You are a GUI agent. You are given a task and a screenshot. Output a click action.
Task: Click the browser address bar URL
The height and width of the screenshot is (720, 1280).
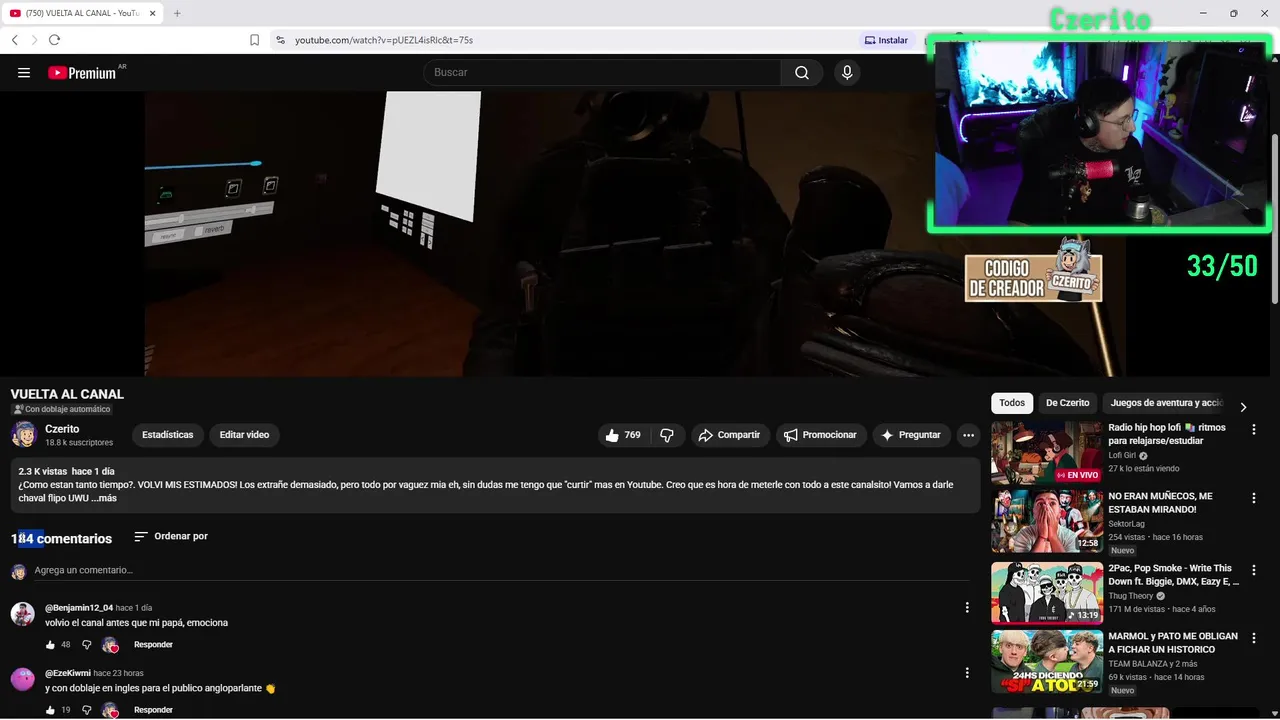(x=384, y=40)
